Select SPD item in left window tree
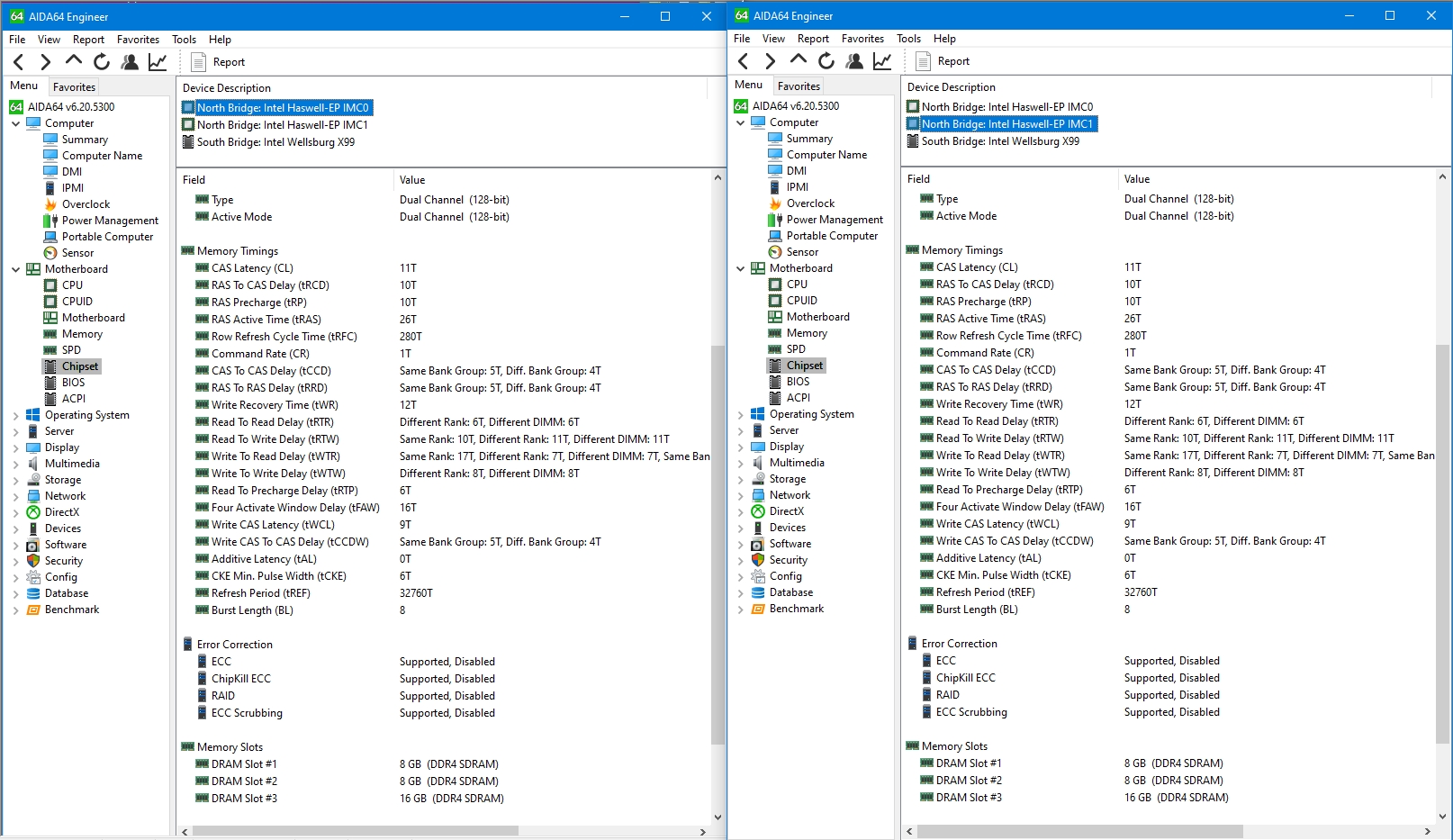The height and width of the screenshot is (840, 1453). point(71,350)
